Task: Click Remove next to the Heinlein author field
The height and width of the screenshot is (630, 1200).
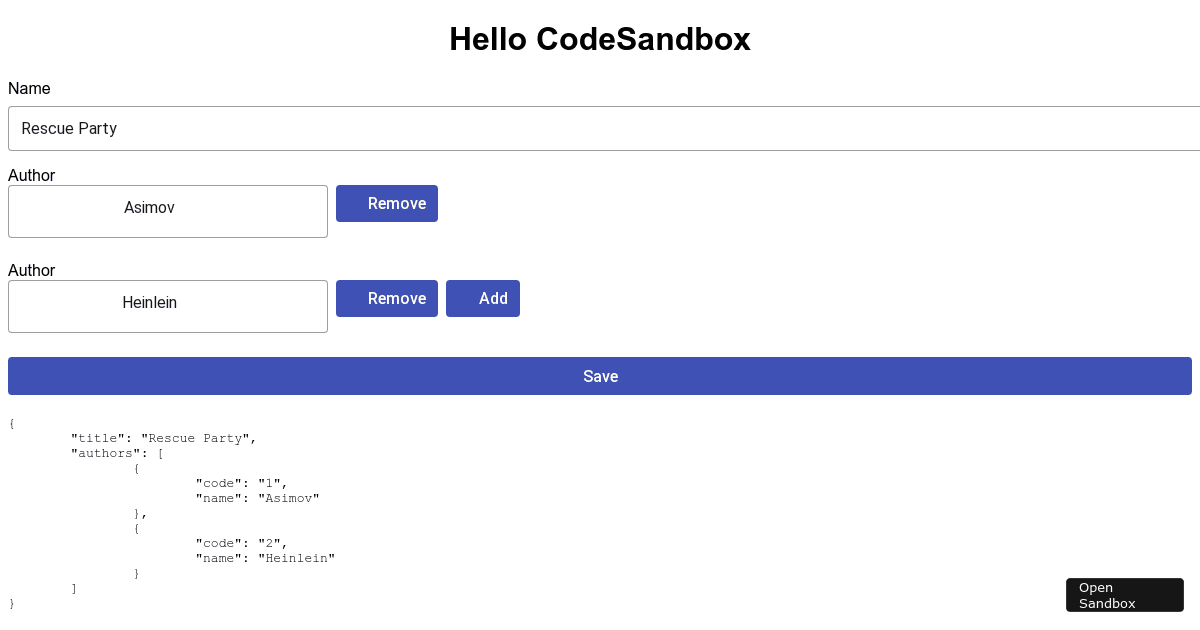Action: point(387,298)
